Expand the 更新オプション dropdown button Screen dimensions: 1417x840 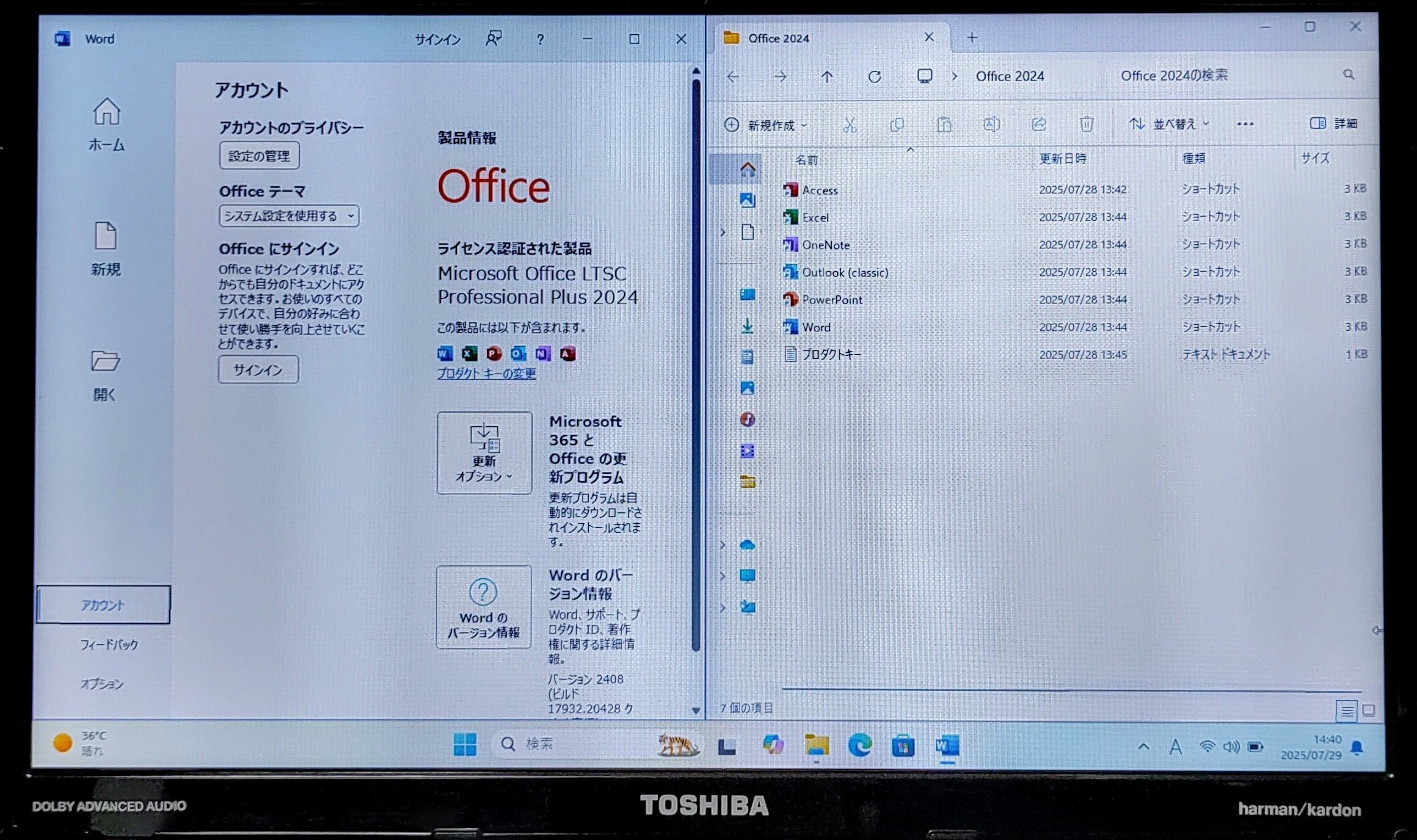coord(484,453)
